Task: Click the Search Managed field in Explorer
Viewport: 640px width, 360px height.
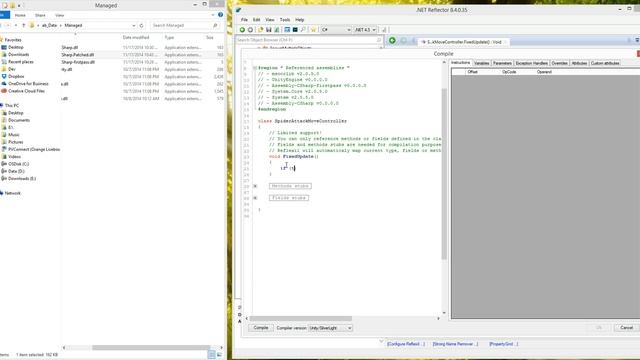Action: 185,25
